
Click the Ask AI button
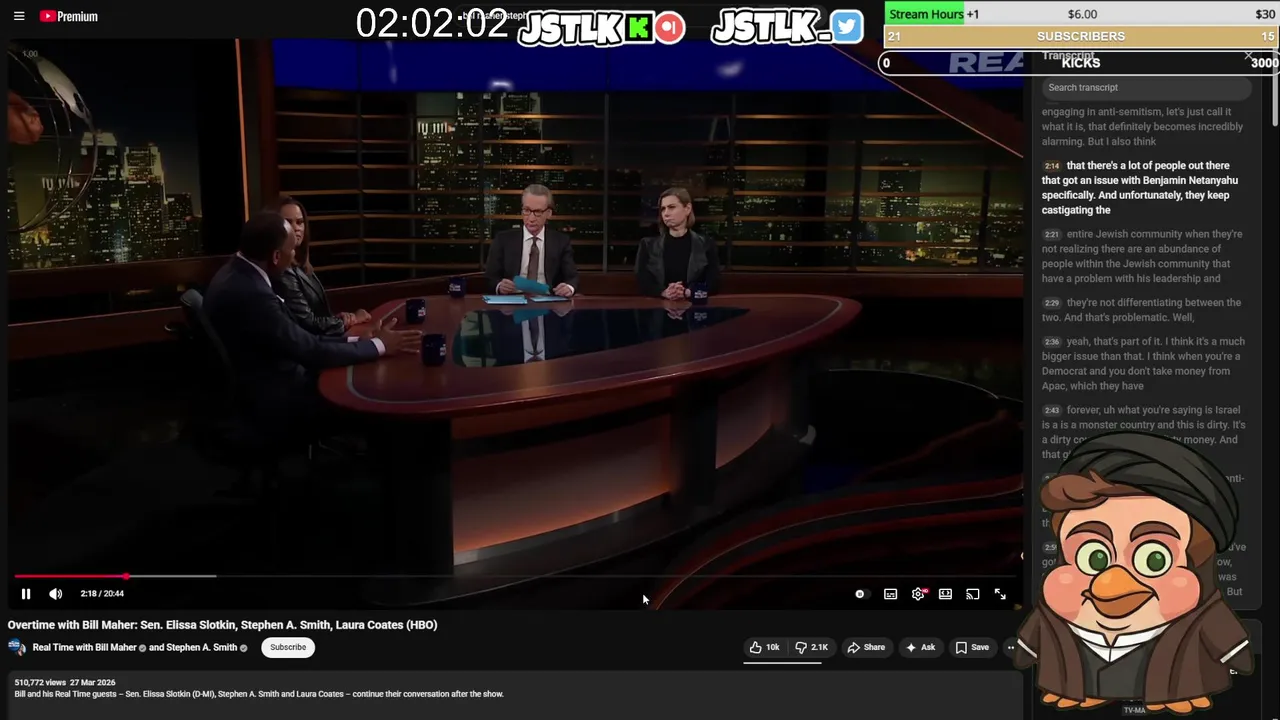click(x=920, y=647)
